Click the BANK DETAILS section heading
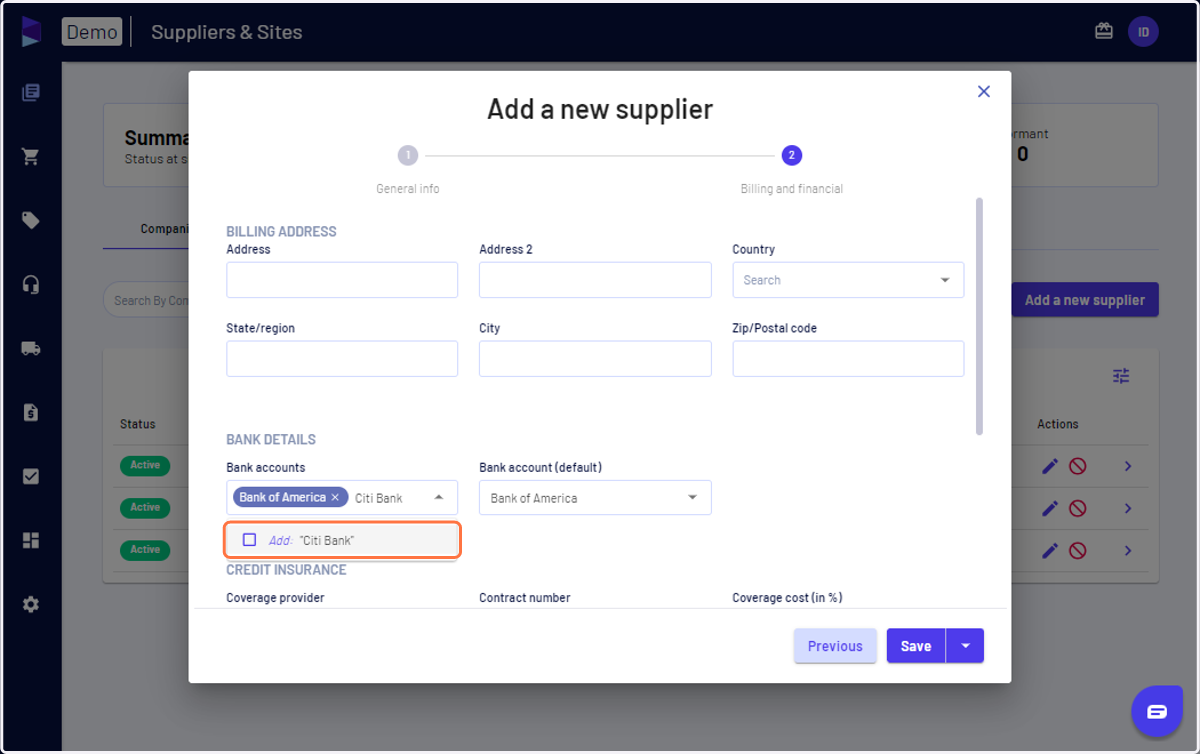The height and width of the screenshot is (754, 1200). (x=271, y=440)
